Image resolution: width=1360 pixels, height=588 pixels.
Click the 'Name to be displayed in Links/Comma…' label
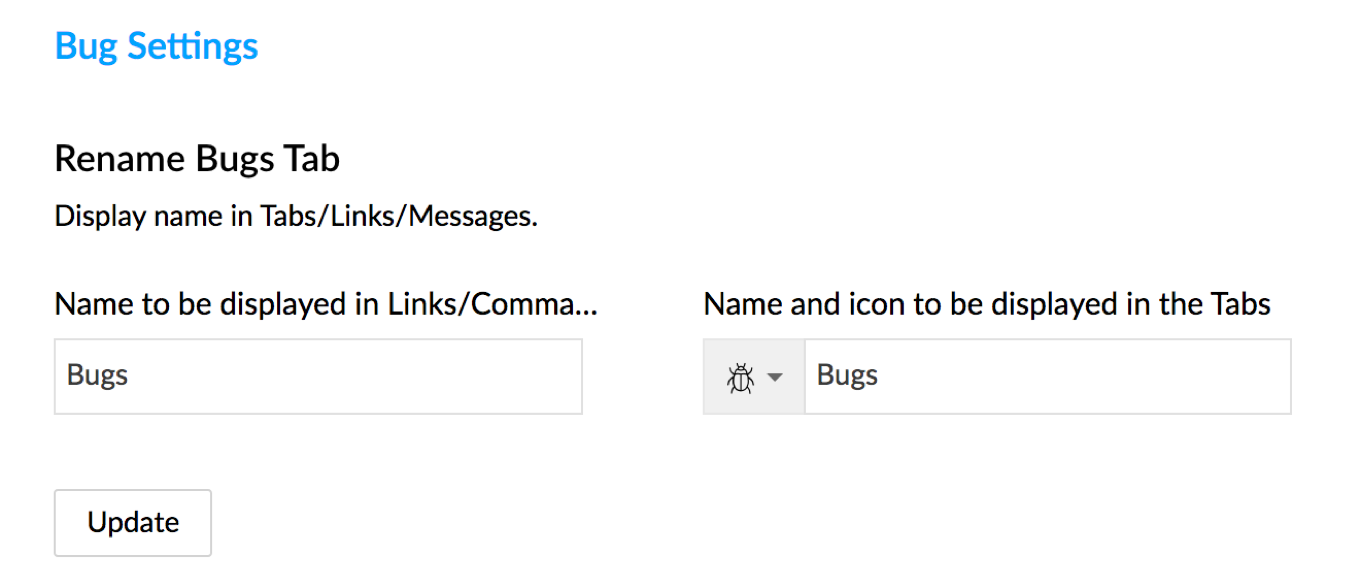(326, 304)
